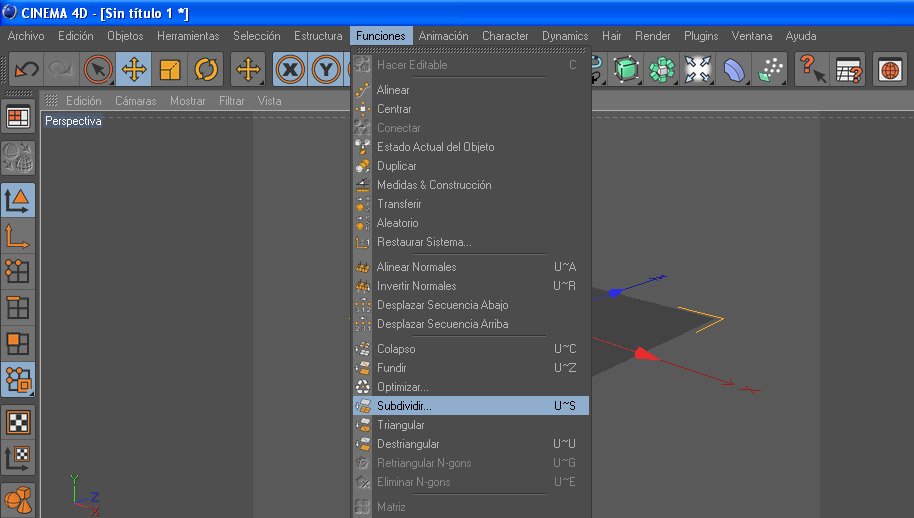914x518 pixels.
Task: Open the Animación menu
Action: pos(444,36)
